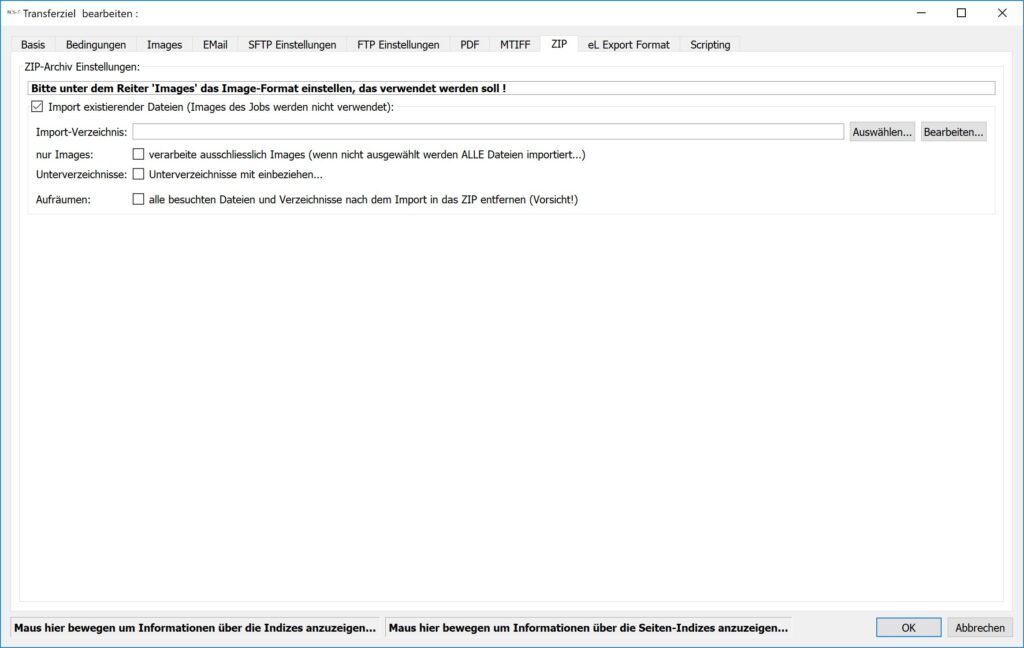Uncheck Import existierender Dateien checkbox
The width and height of the screenshot is (1024, 648).
[x=37, y=106]
